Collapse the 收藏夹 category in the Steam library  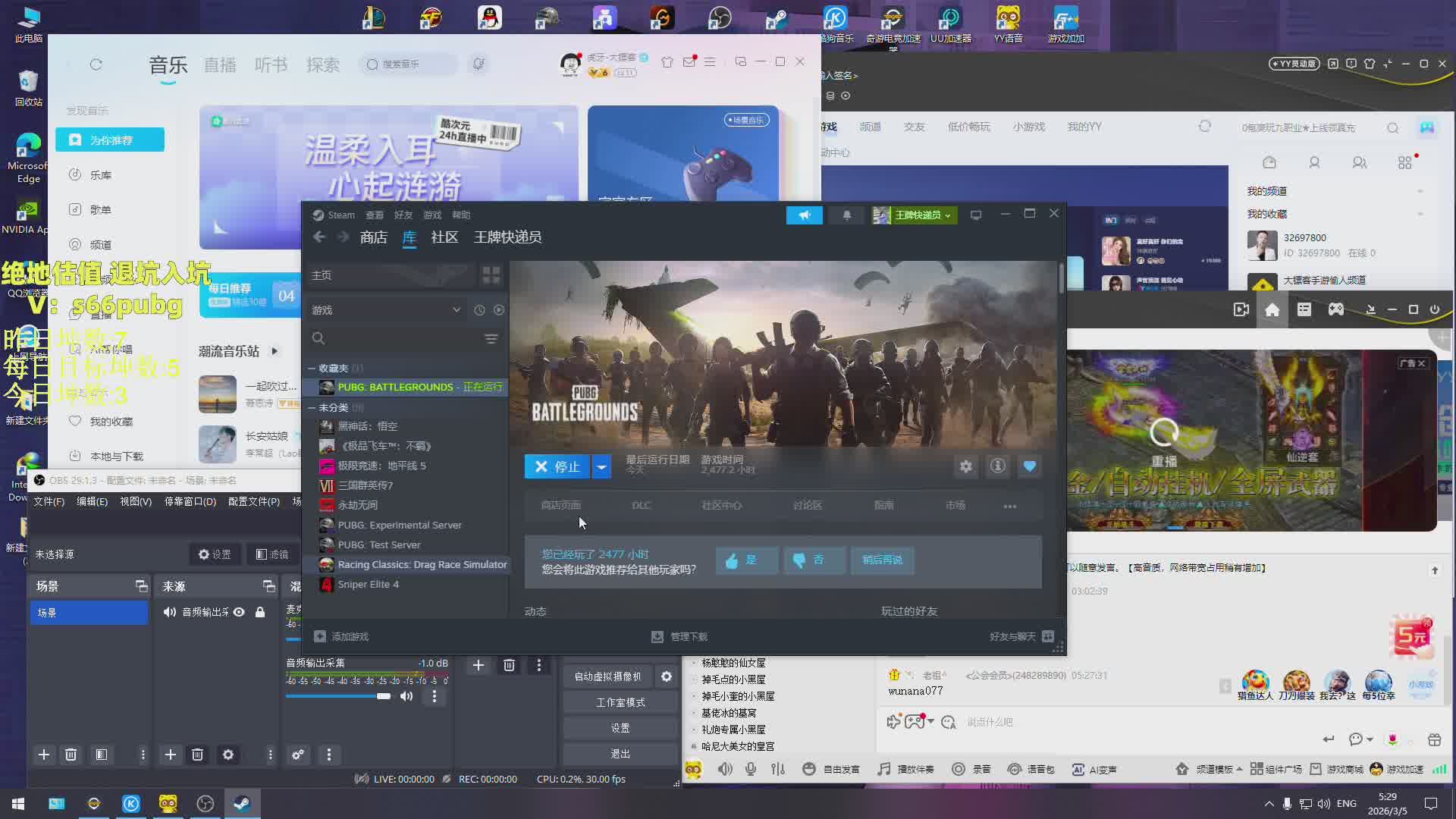tap(311, 368)
